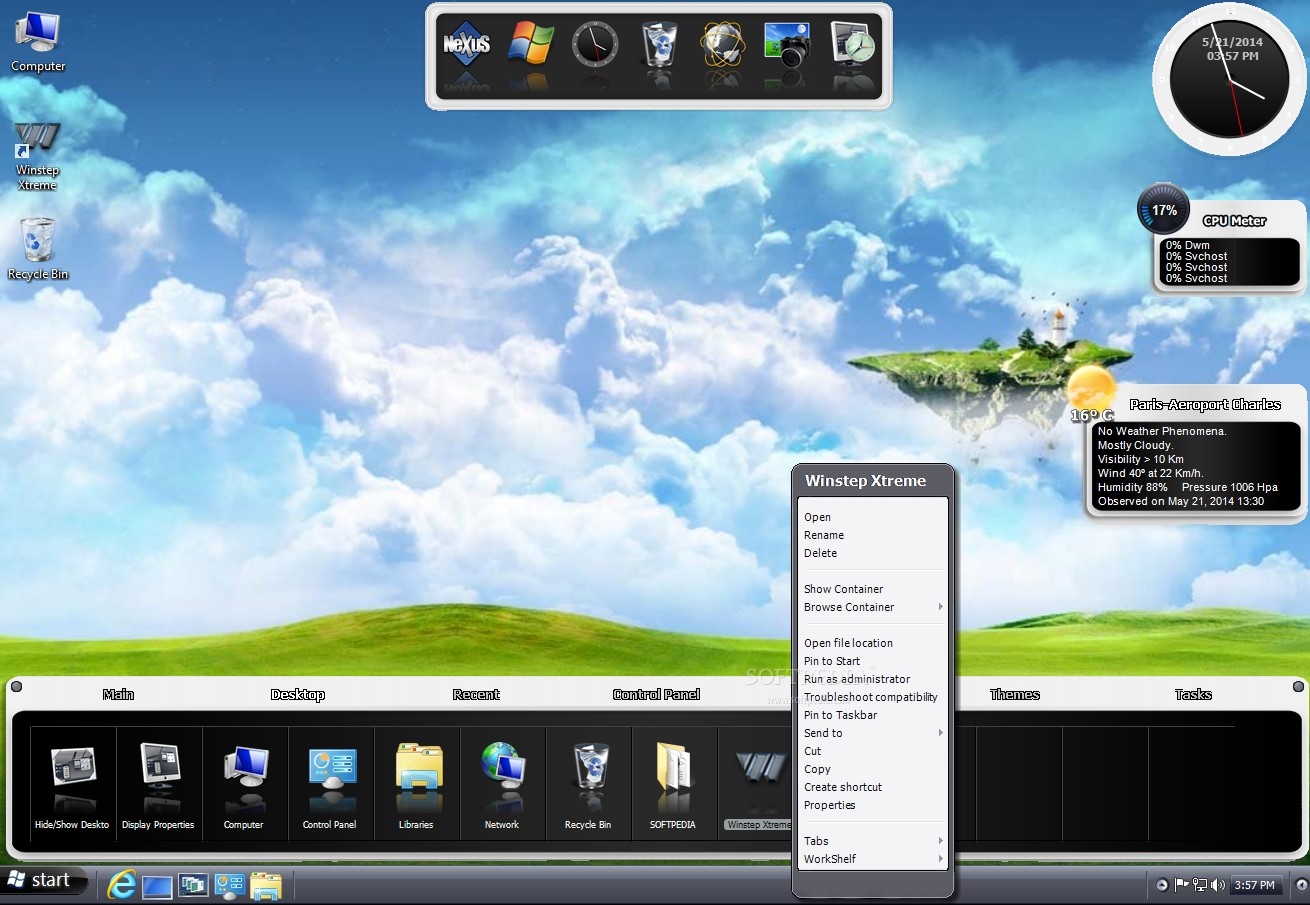Screen dimensions: 1310x905
Task: Click the taskbar clock showing 3:57 PM
Action: (1254, 885)
